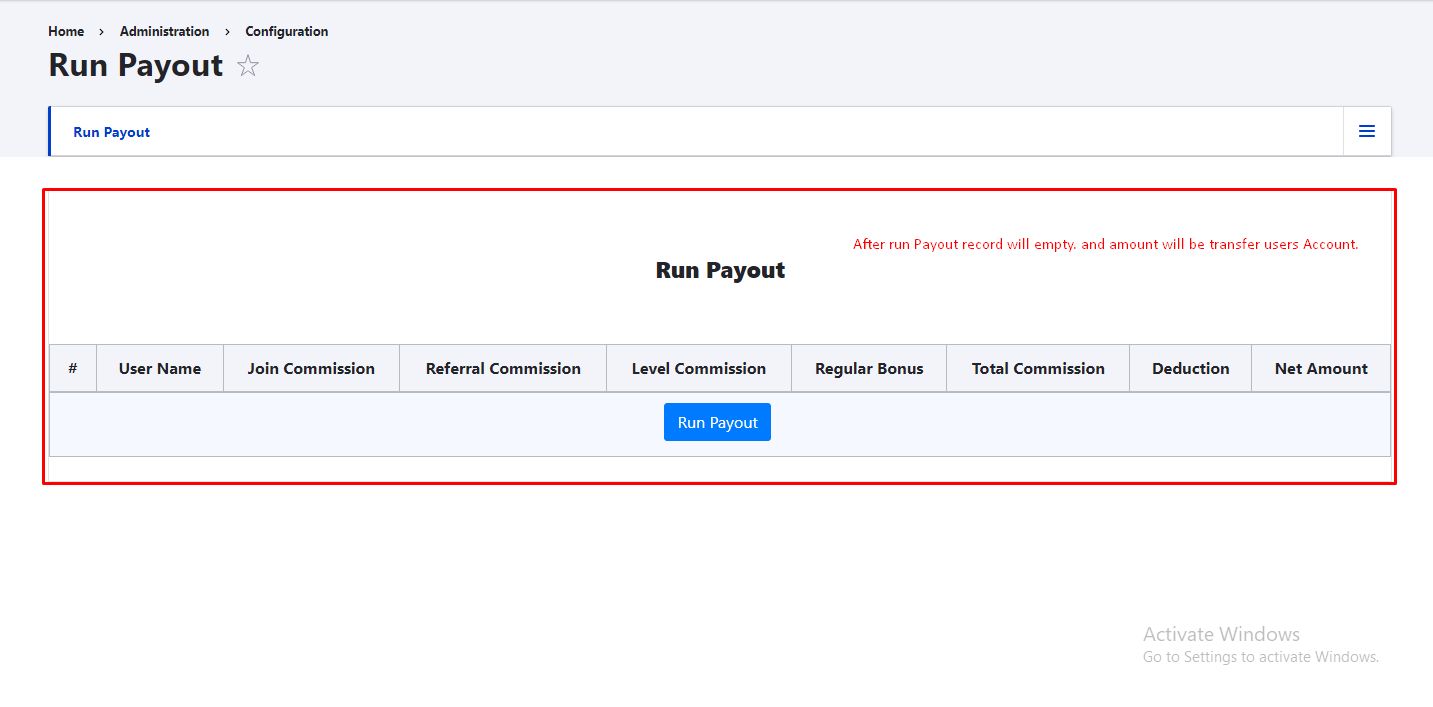The image size is (1433, 707).
Task: Click the User Name column header
Action: pyautogui.click(x=160, y=368)
